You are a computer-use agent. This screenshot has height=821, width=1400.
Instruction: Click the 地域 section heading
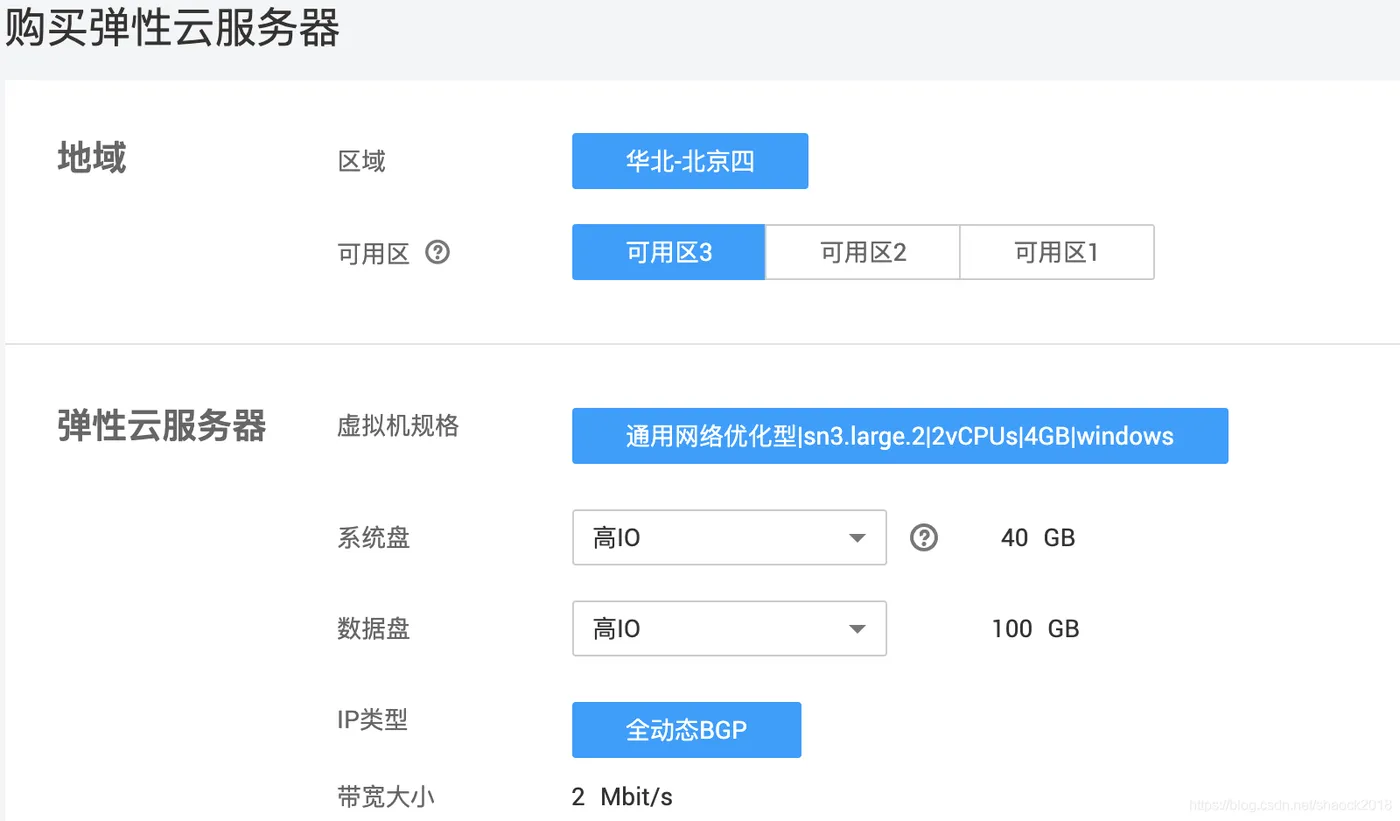[x=91, y=158]
